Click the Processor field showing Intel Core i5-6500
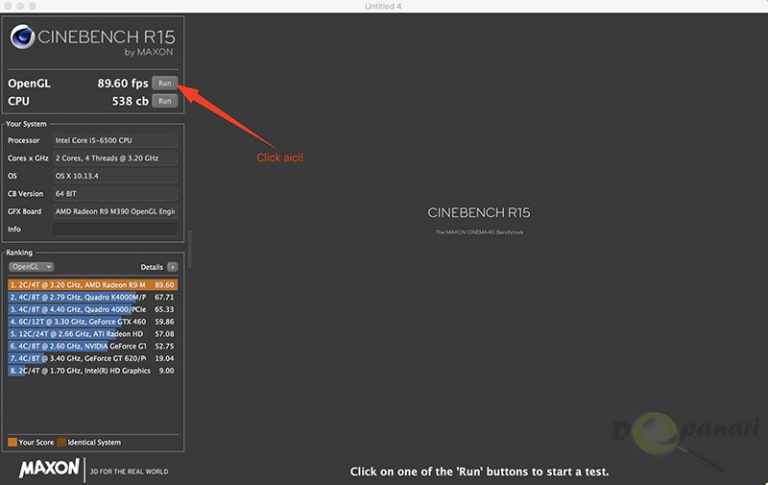Viewport: 768px width, 485px height. click(115, 140)
